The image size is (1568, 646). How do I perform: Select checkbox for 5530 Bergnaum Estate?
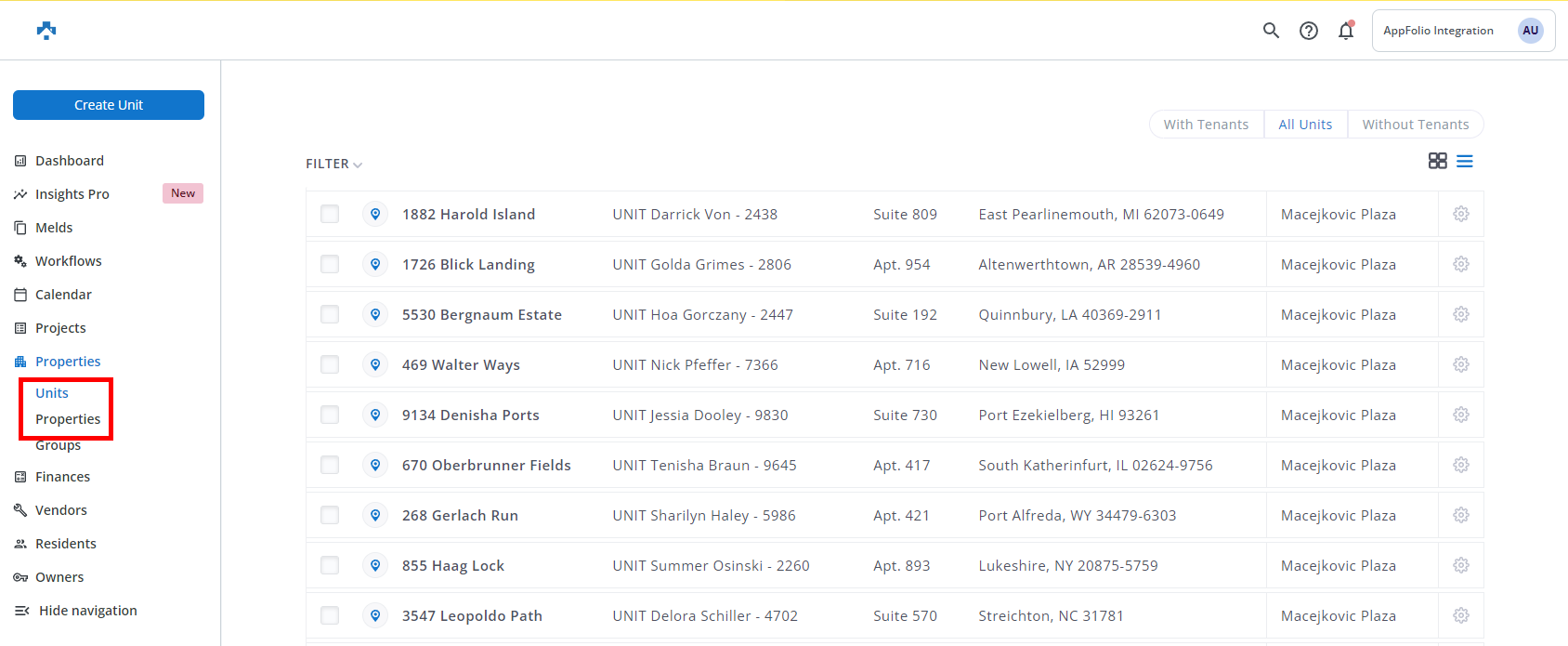pyautogui.click(x=330, y=314)
